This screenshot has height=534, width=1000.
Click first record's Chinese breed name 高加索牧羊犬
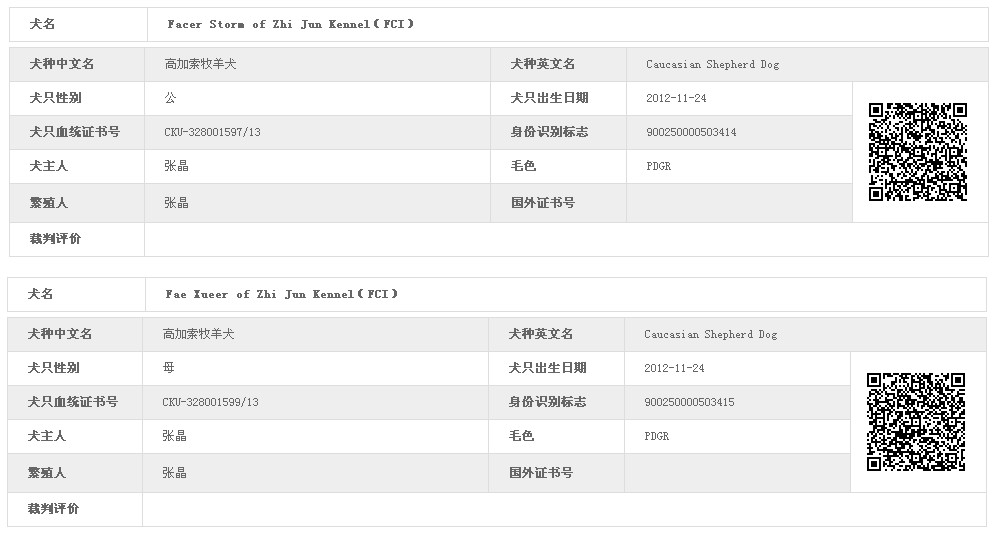pyautogui.click(x=200, y=64)
